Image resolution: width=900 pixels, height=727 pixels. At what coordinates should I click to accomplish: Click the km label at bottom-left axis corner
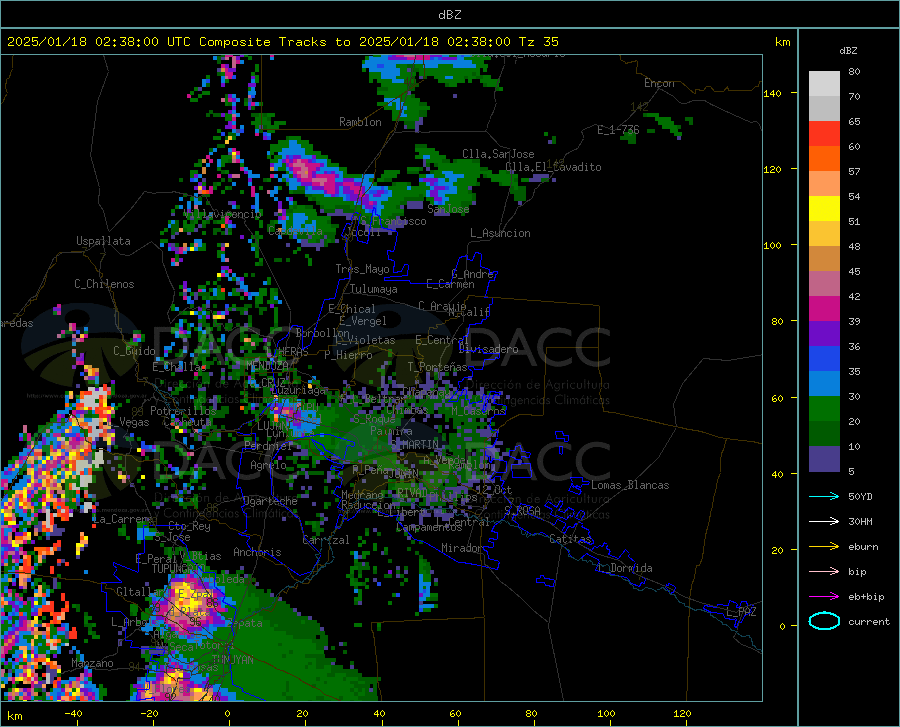click(x=14, y=716)
